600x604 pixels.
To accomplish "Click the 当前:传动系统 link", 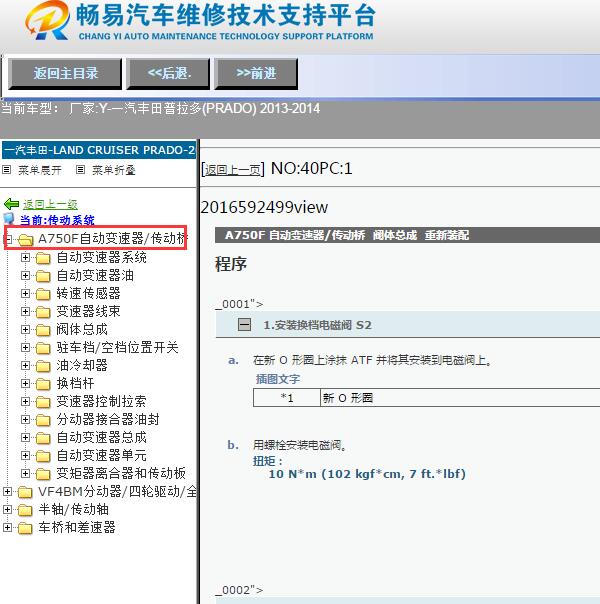I will [x=57, y=220].
